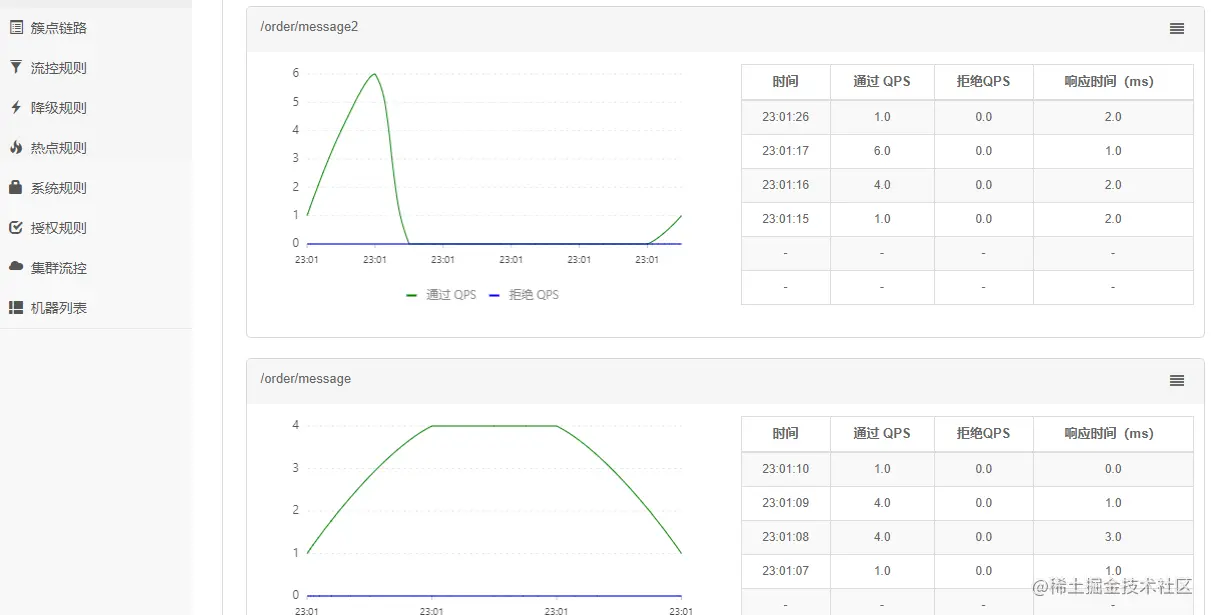Open 热点规则 in the sidebar
This screenshot has width=1211, height=615.
coord(58,148)
